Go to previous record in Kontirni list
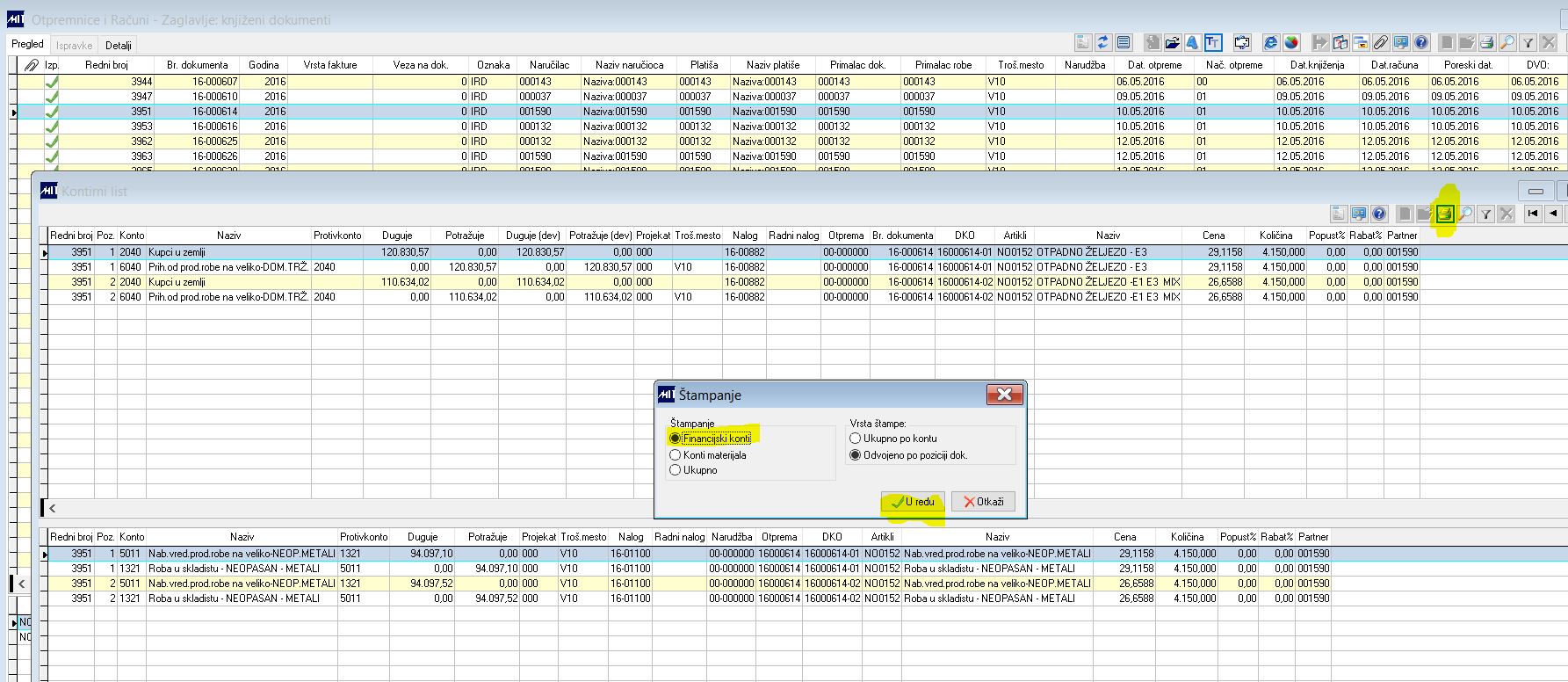1568x682 pixels. tap(1553, 214)
